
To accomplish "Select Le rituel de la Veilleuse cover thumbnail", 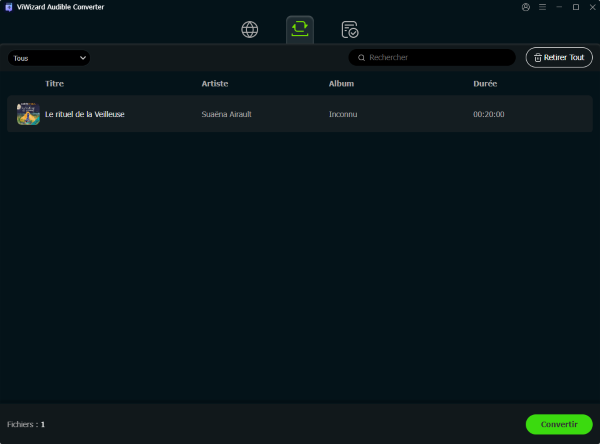I will pos(28,114).
